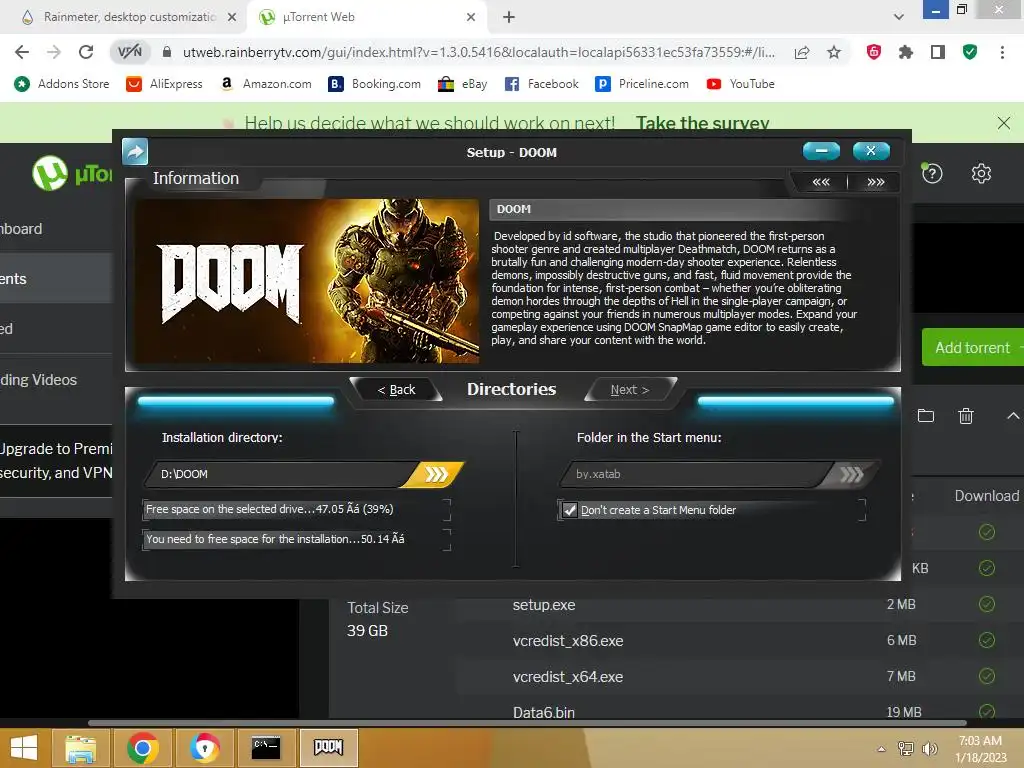Uncheck Don't create a Start Menu folder
1024x768 pixels.
tap(570, 510)
